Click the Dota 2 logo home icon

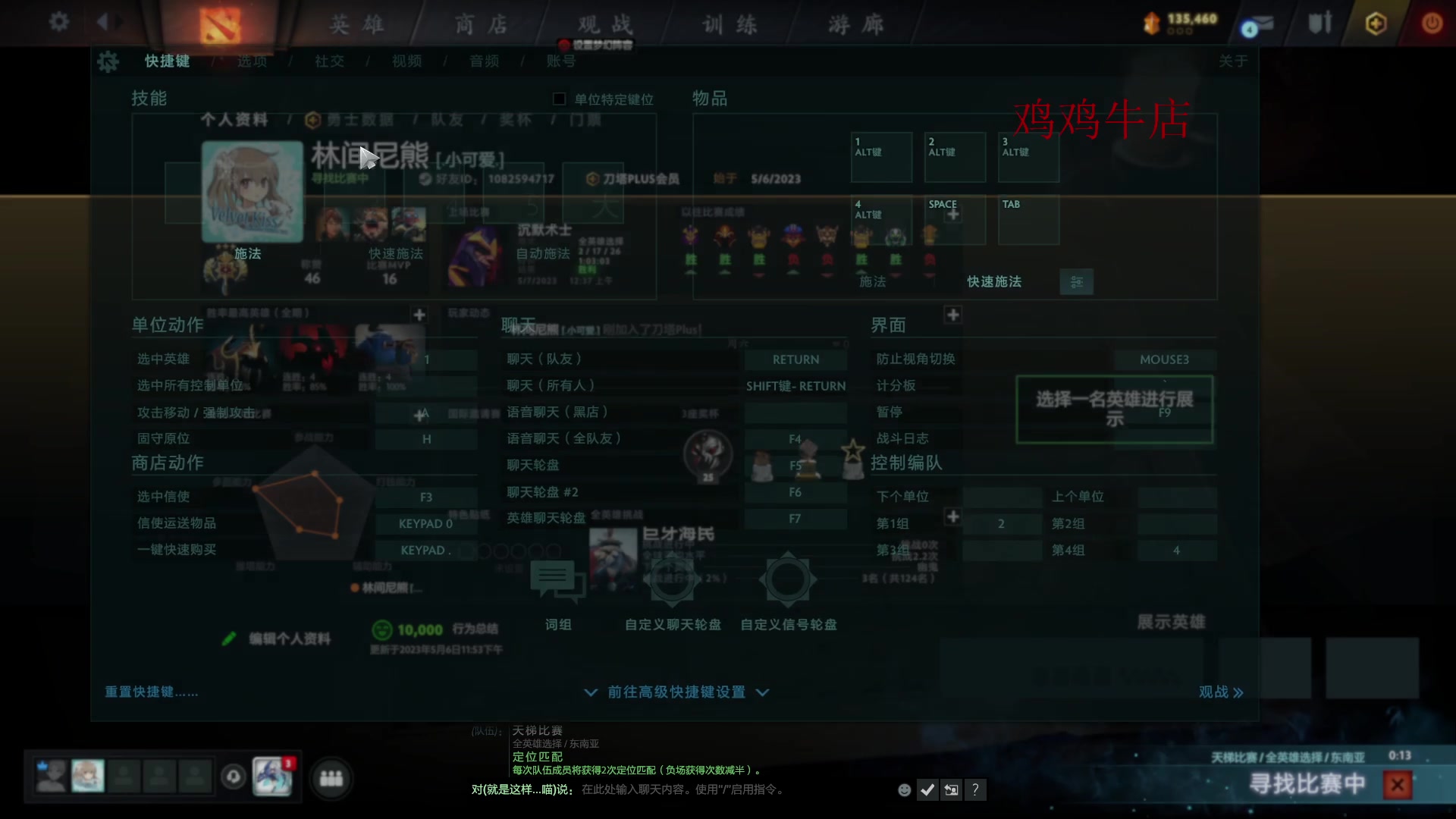220,25
